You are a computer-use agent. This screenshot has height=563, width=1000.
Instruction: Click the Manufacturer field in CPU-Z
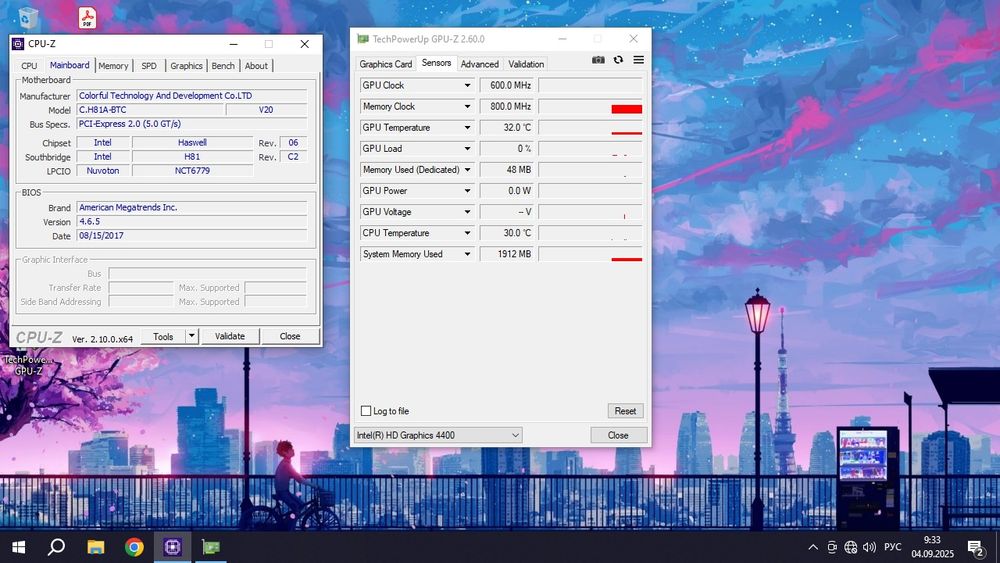192,96
